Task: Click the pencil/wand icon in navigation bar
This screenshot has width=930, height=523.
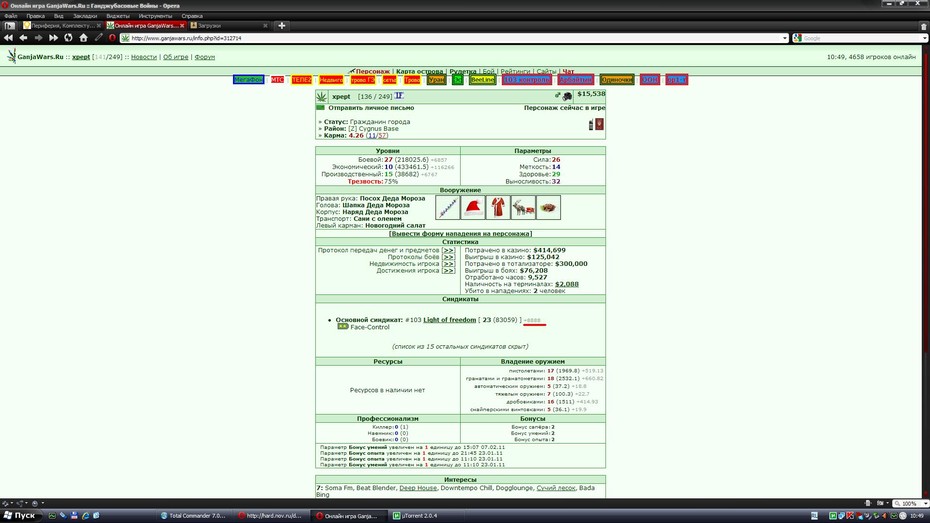Action: click(98, 37)
